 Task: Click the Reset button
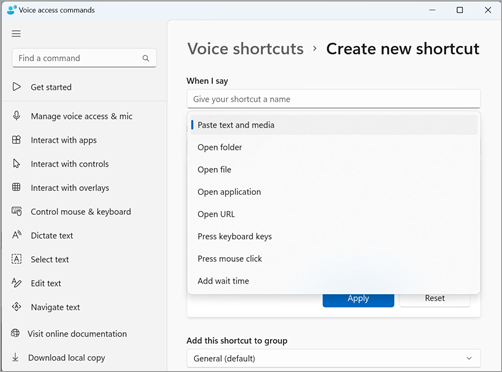point(435,300)
